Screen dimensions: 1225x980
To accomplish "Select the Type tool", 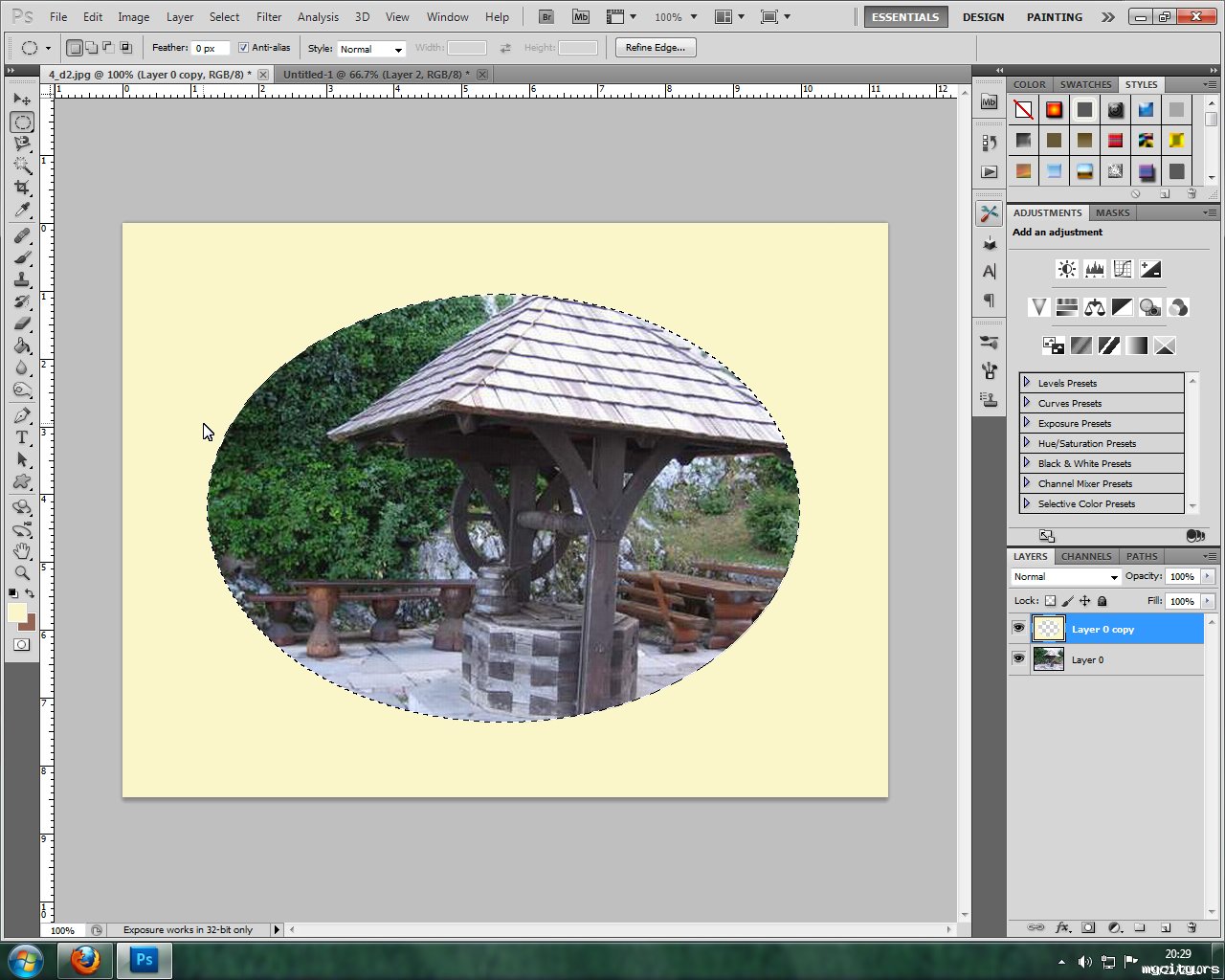I will tap(22, 437).
